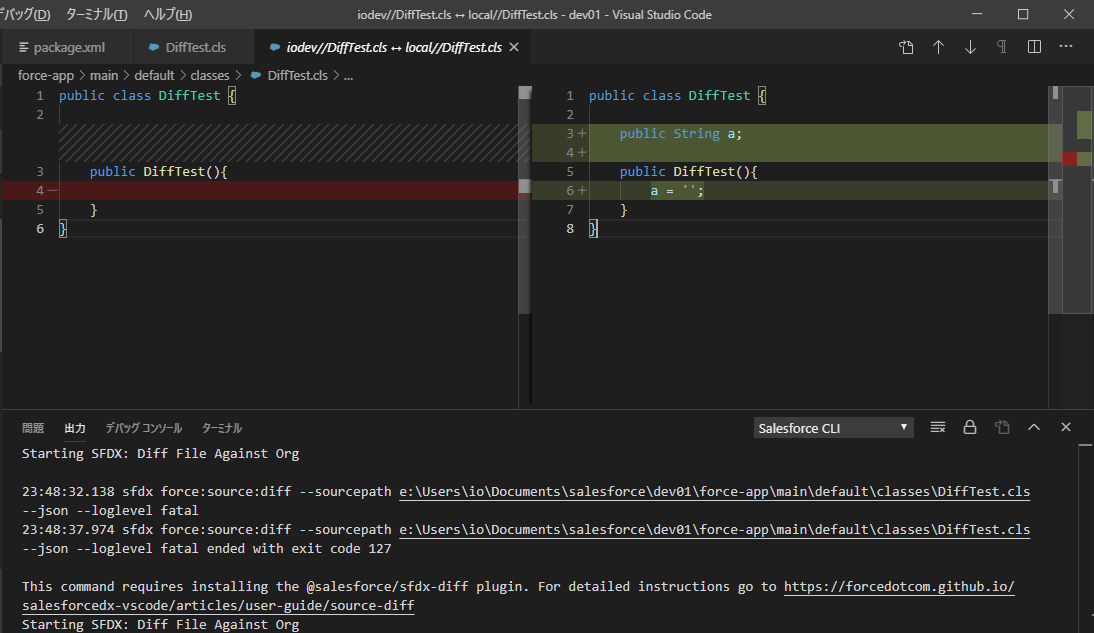Click the default breadcrumb segment
This screenshot has width=1094, height=633.
tap(154, 75)
